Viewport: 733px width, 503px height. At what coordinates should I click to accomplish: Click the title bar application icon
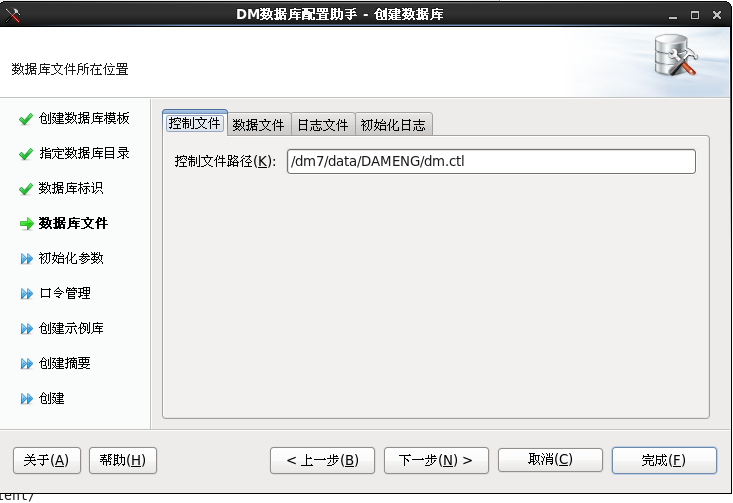tap(13, 15)
